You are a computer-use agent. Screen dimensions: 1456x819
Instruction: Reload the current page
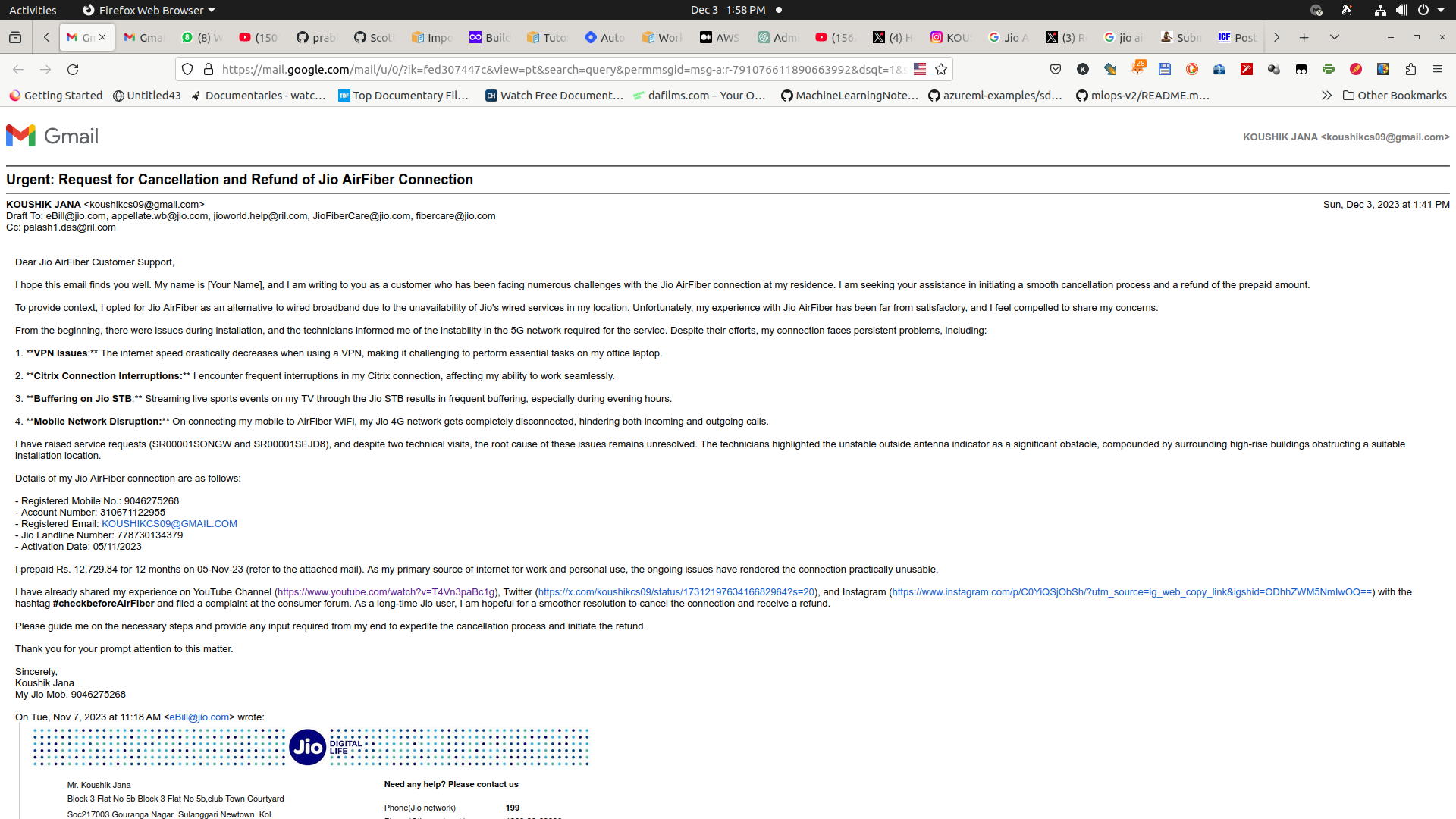click(x=73, y=69)
